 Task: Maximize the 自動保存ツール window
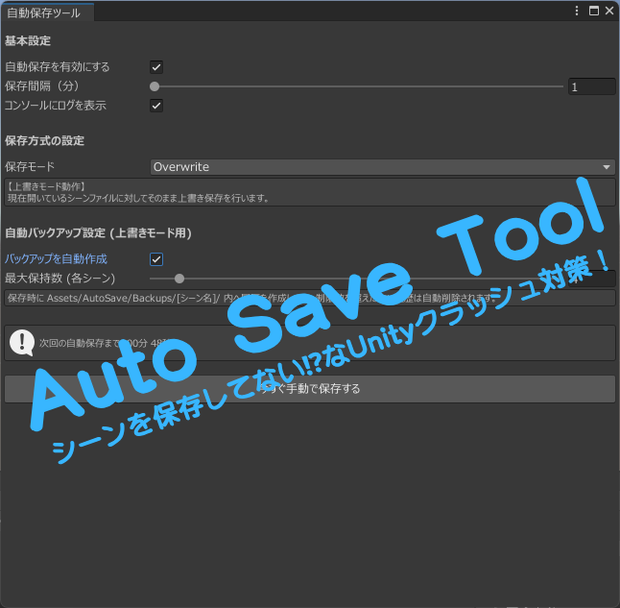(x=594, y=11)
